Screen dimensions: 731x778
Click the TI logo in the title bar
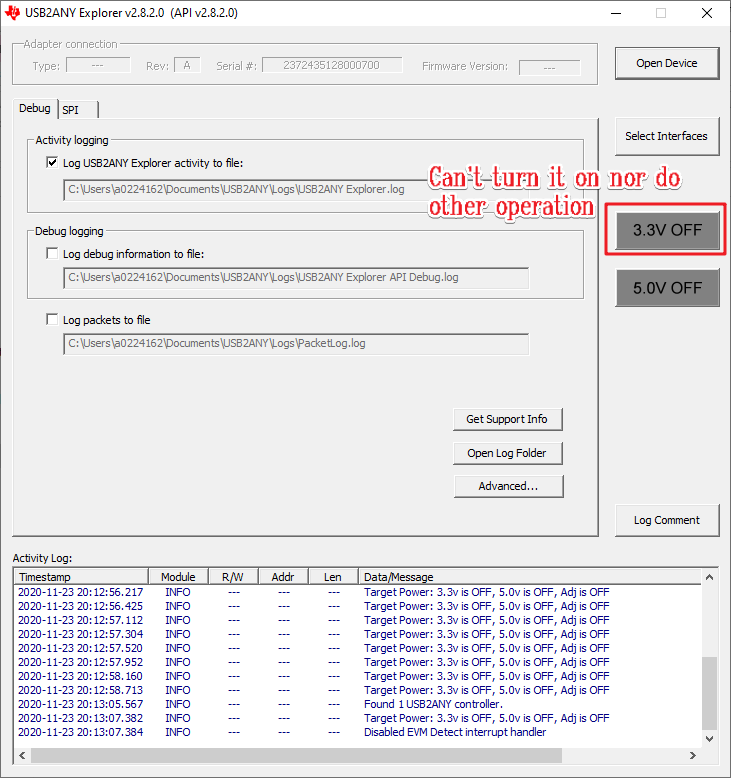click(12, 13)
